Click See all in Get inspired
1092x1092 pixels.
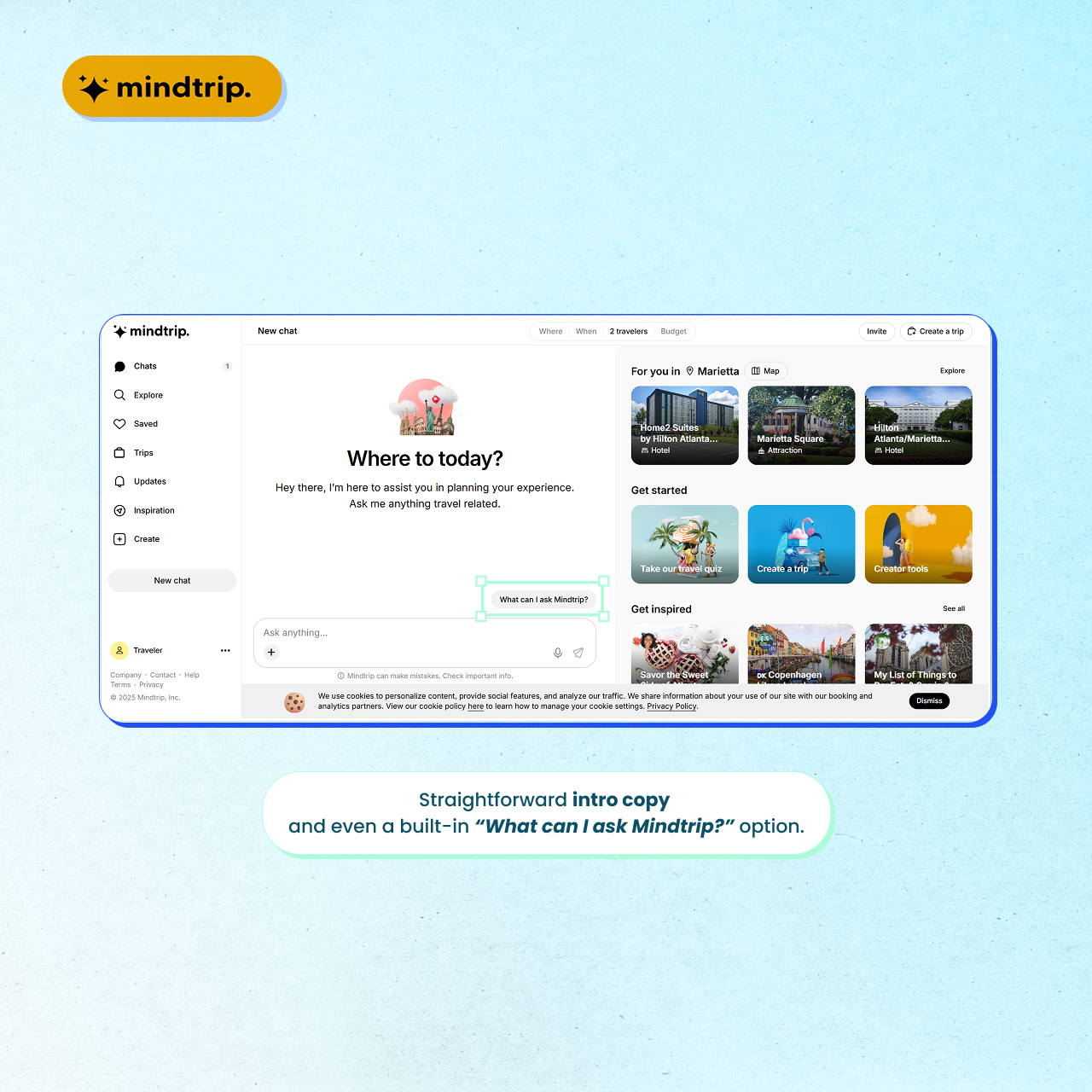954,609
